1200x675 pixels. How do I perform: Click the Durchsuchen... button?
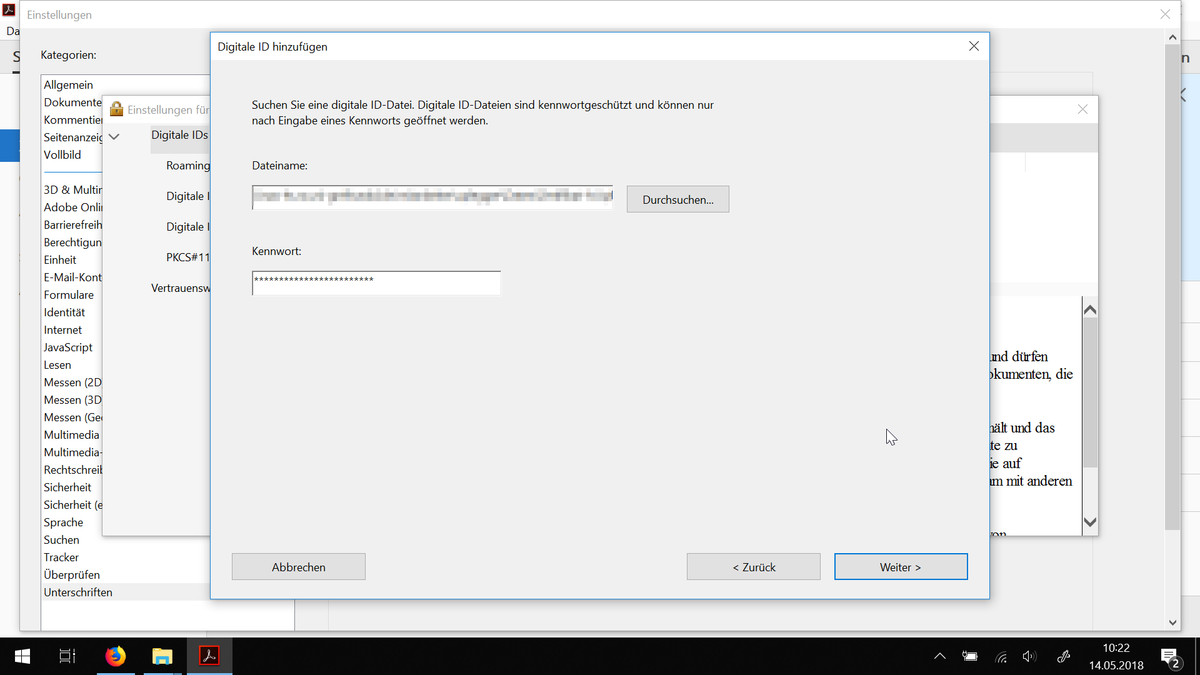coord(678,200)
